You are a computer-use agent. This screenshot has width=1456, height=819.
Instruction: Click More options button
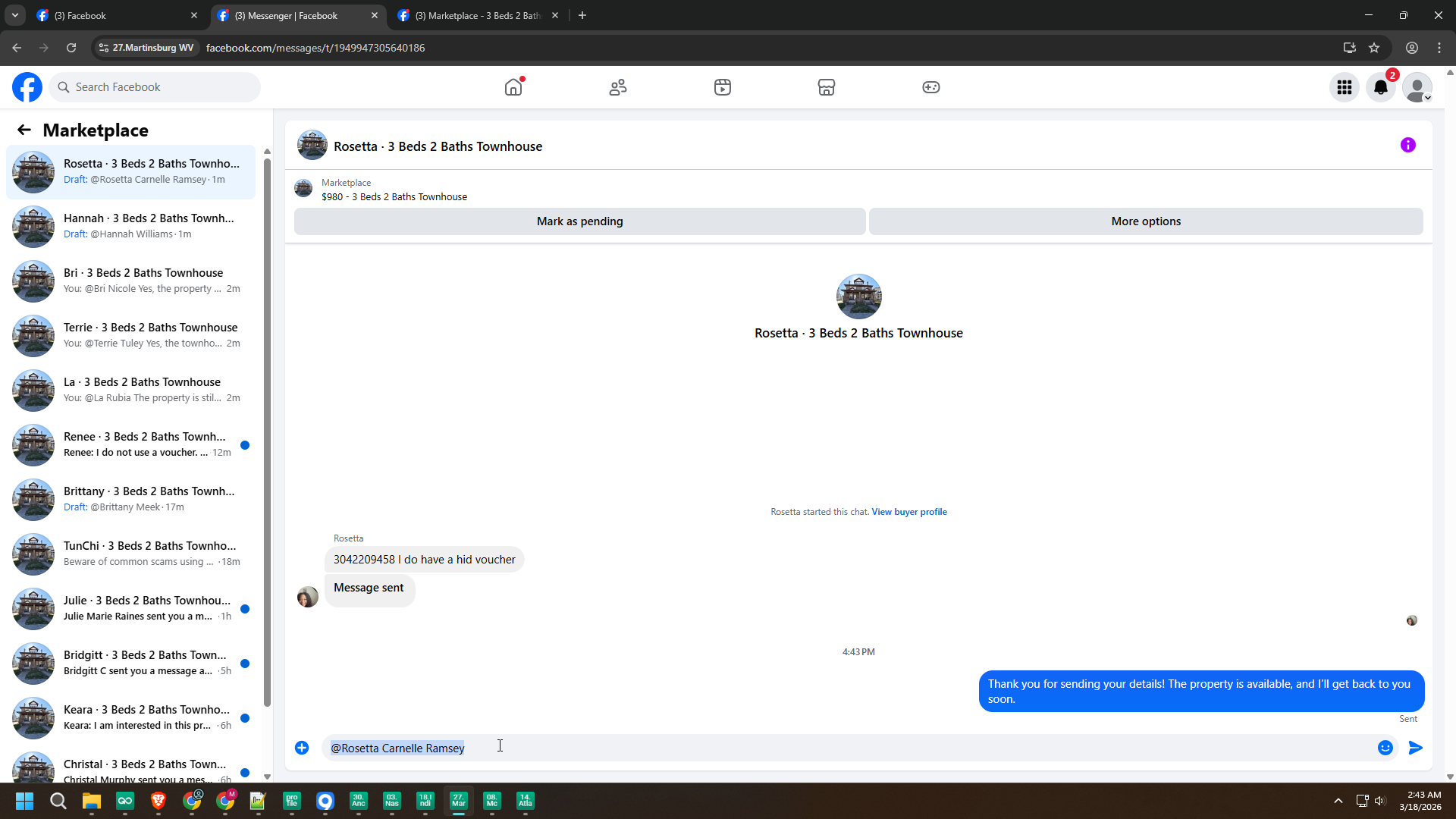click(x=1146, y=221)
